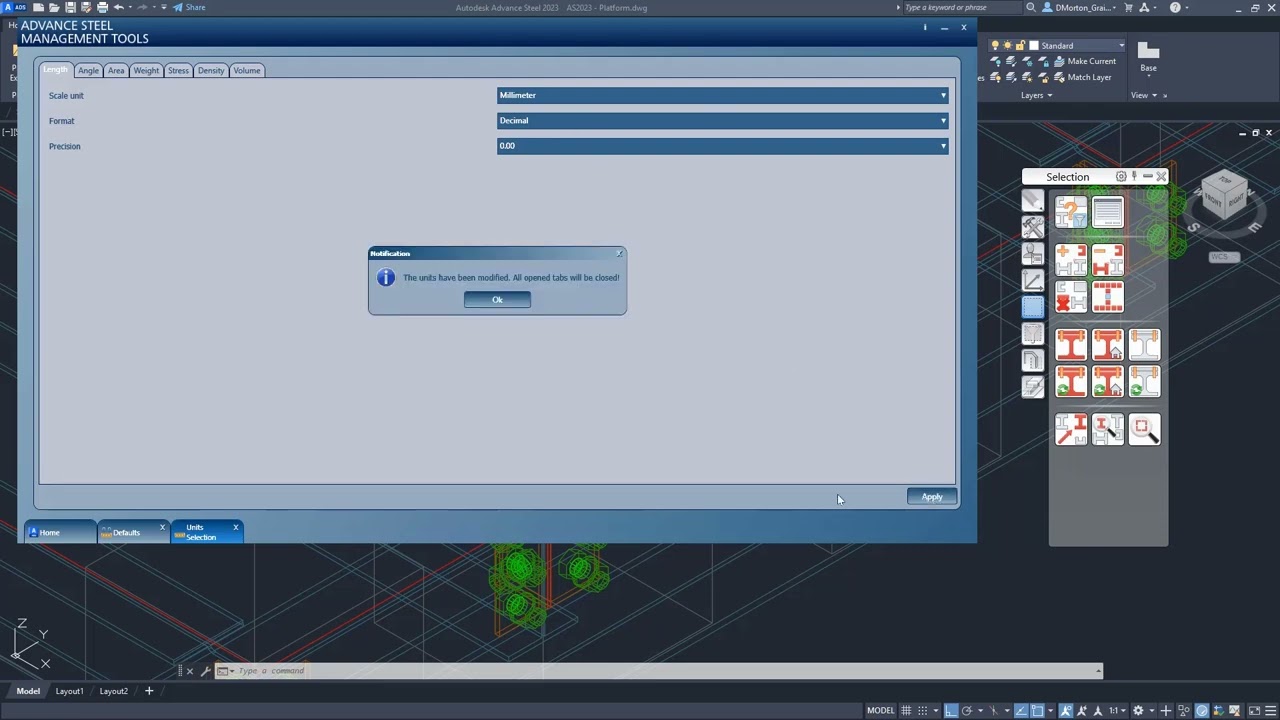Switch to the Model tab

pyautogui.click(x=28, y=691)
